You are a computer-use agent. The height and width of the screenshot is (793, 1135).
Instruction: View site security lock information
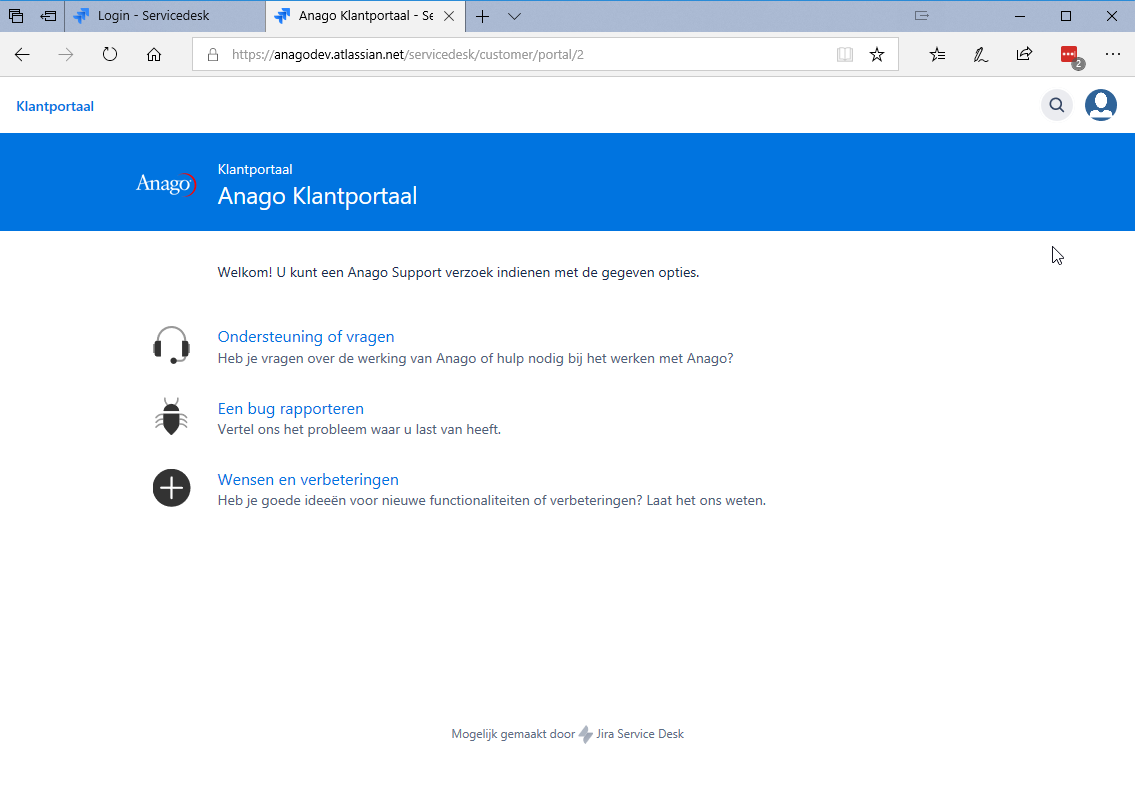coord(213,54)
